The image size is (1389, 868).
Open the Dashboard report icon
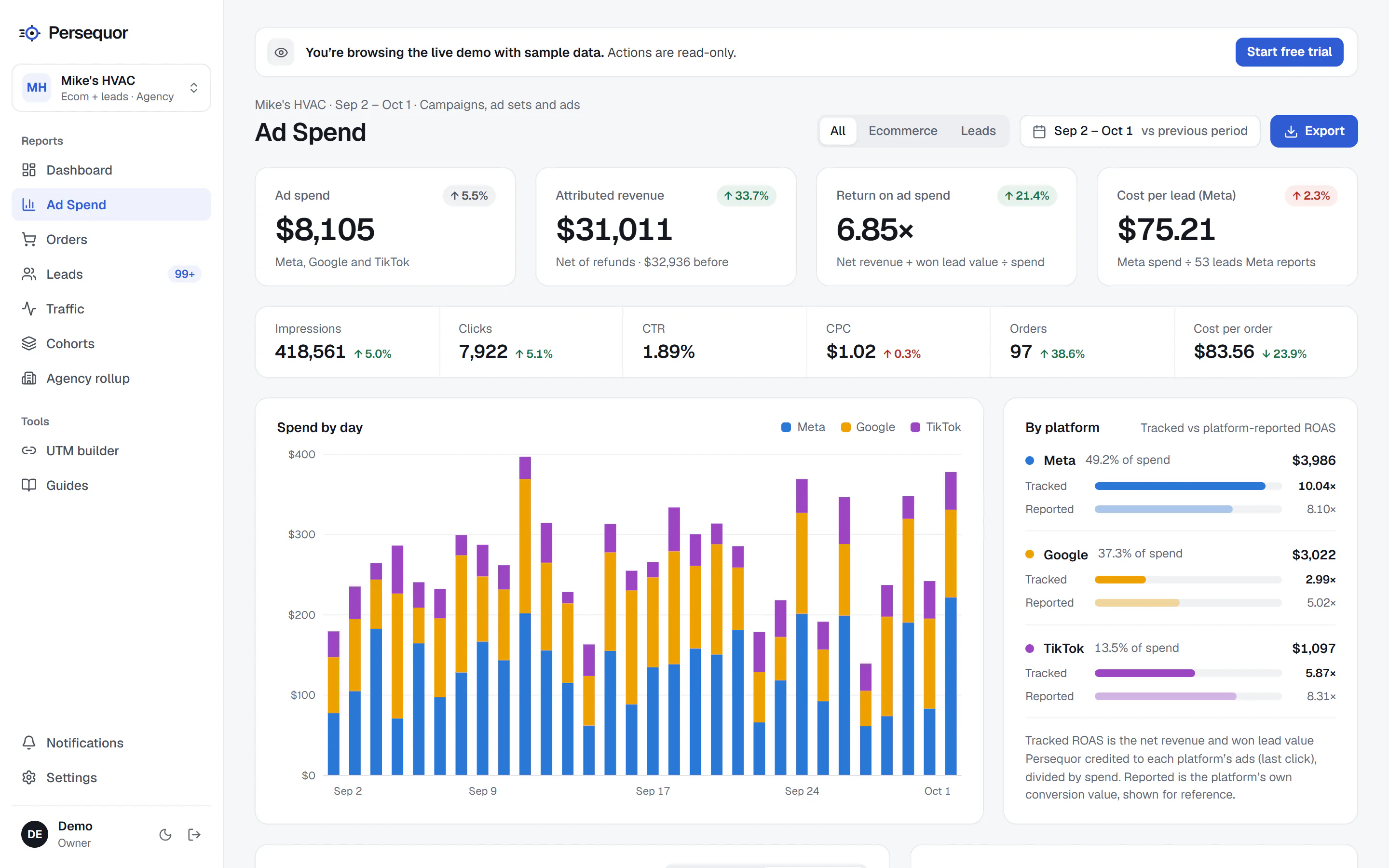[29, 170]
